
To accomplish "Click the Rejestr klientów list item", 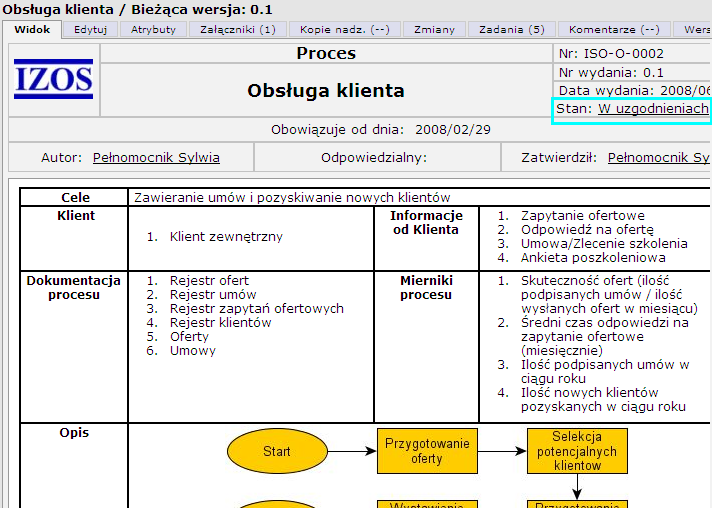I will point(220,323).
